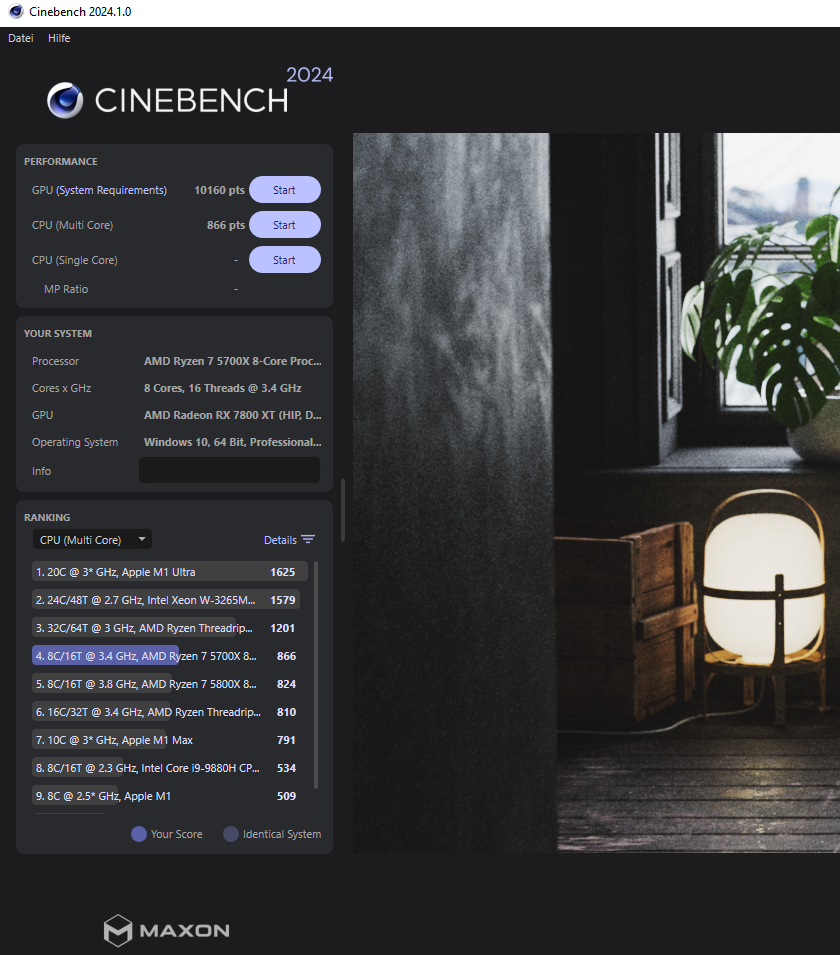Click the Info input field
The width and height of the screenshot is (840, 955).
pyautogui.click(x=230, y=470)
